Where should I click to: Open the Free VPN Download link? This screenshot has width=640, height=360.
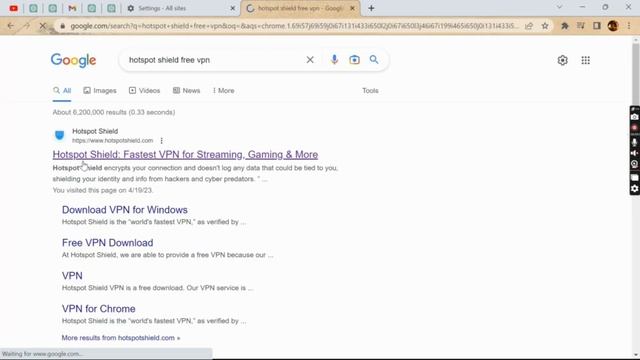click(107, 243)
